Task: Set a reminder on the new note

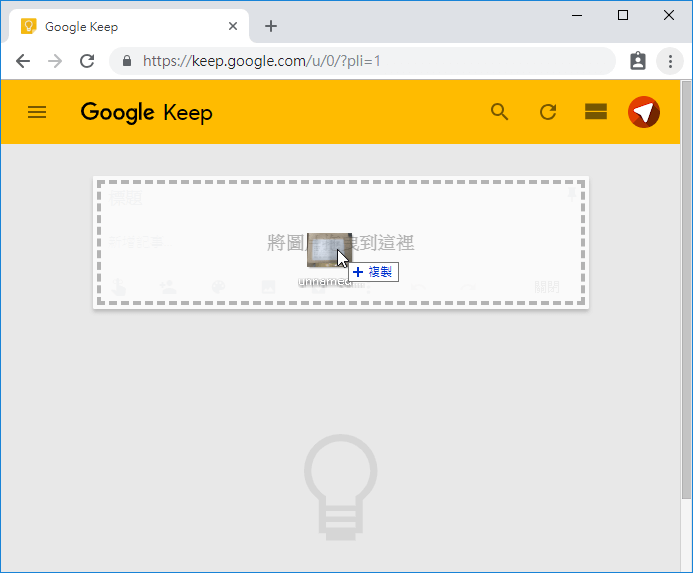Action: pyautogui.click(x=118, y=287)
